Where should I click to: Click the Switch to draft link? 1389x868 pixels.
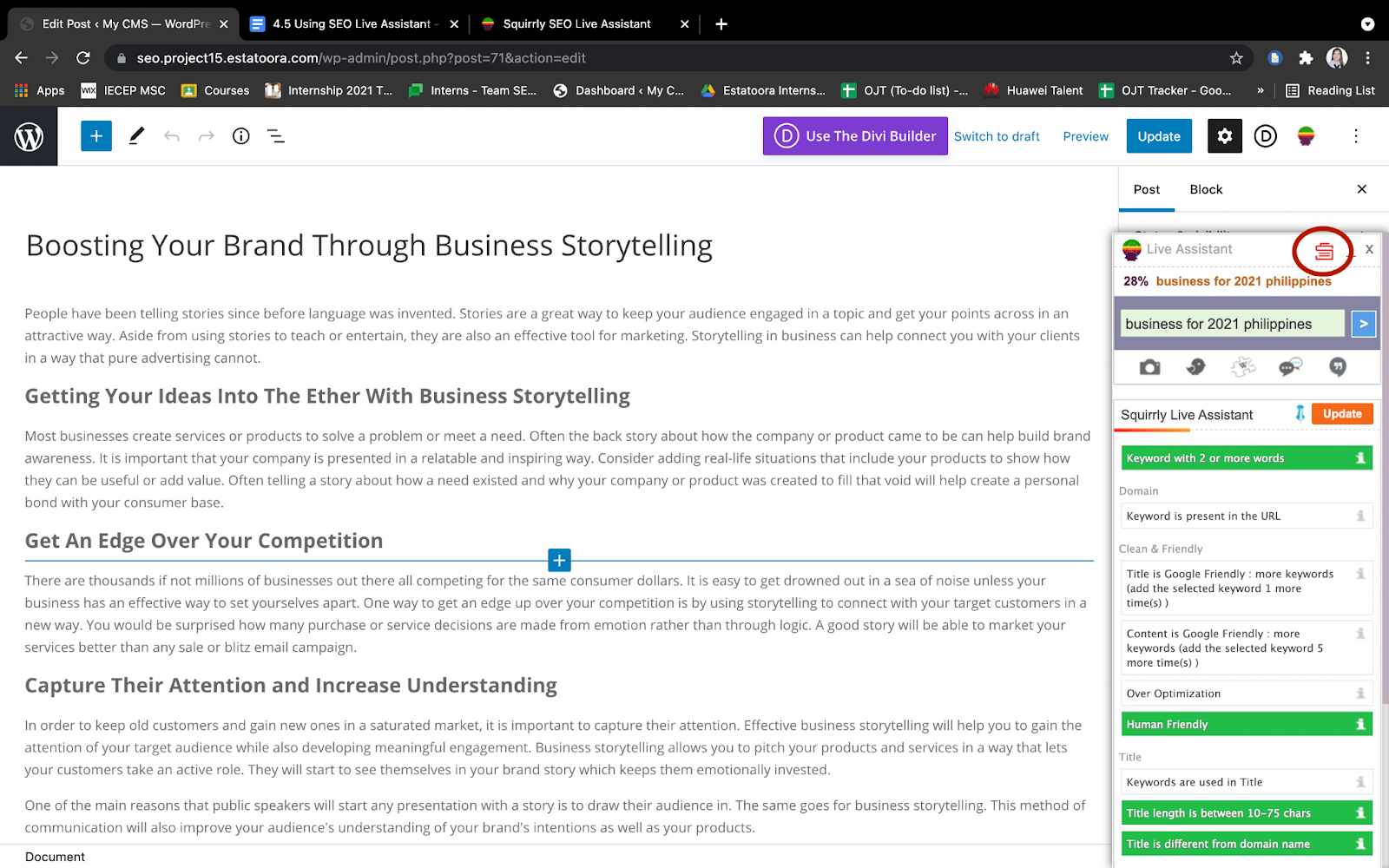[997, 136]
